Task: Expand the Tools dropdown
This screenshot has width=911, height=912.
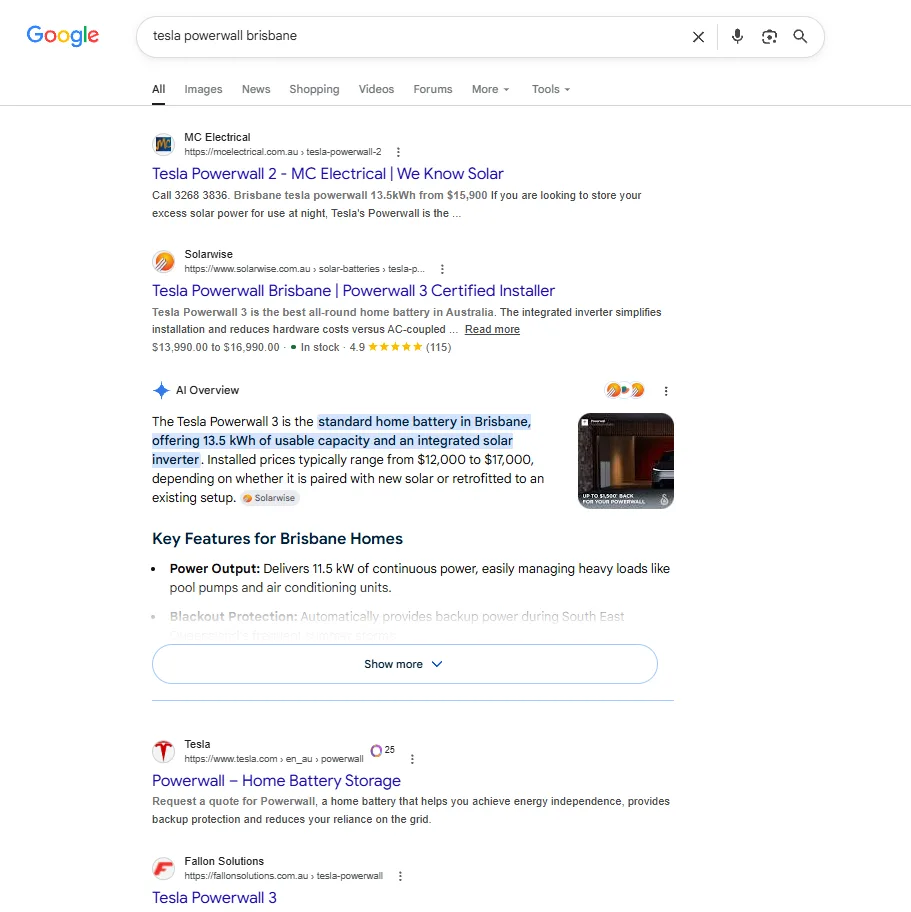Action: click(550, 89)
